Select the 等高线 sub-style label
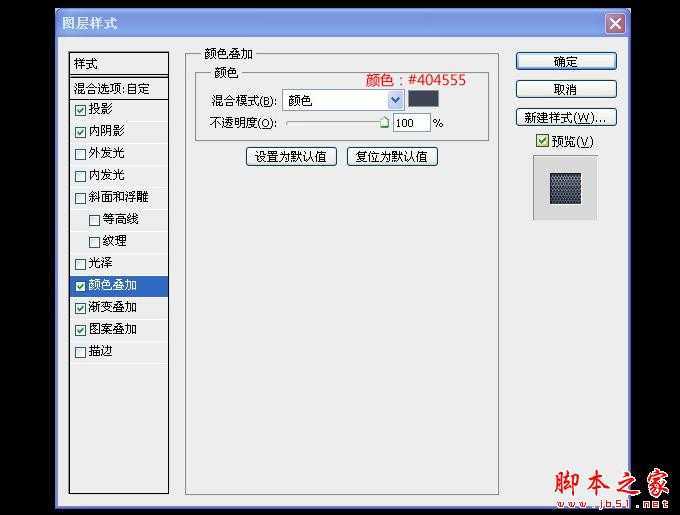The height and width of the screenshot is (515, 680). pyautogui.click(x=121, y=219)
